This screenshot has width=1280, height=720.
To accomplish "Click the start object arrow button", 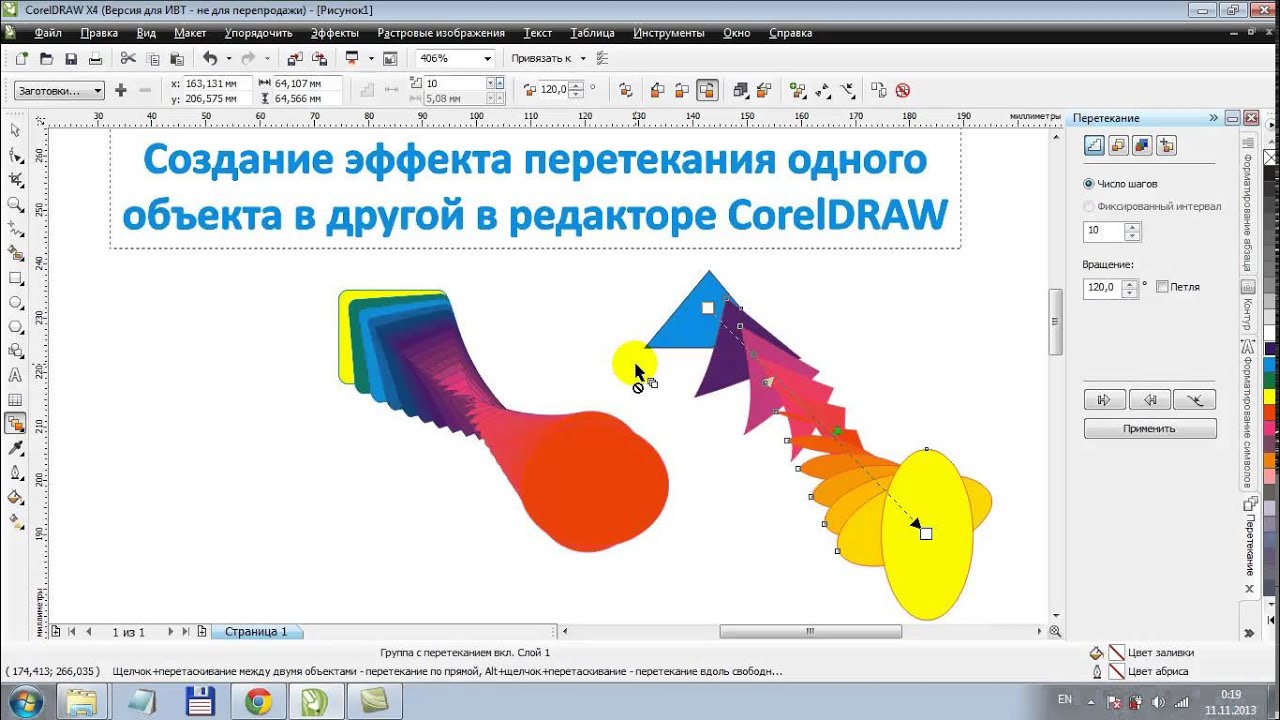I will click(x=1105, y=400).
